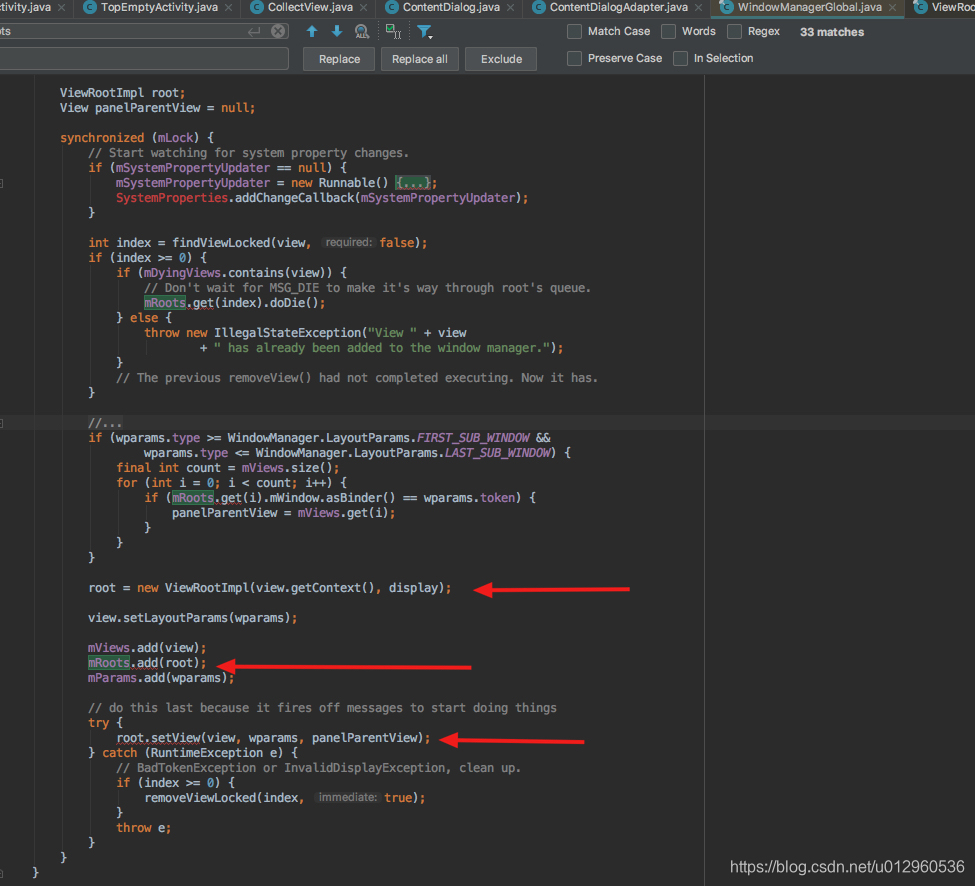
Task: Click the class icon on WindowManagerGlobal.java tab
Action: [726, 7]
